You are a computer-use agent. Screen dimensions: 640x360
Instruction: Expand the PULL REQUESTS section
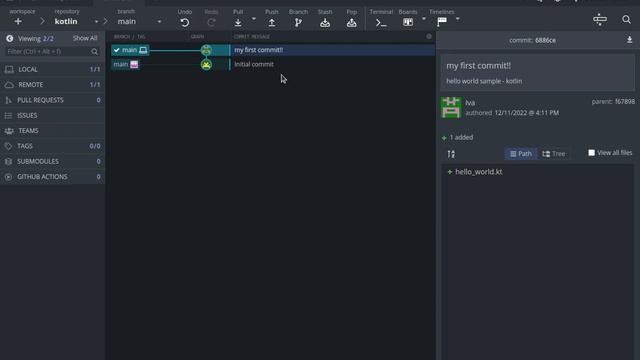click(x=52, y=100)
